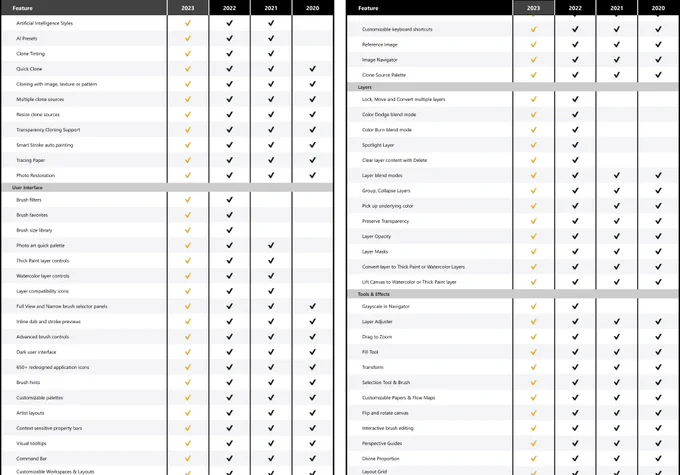Click the Customizable palettes label
This screenshot has height=475, width=680.
point(39,397)
